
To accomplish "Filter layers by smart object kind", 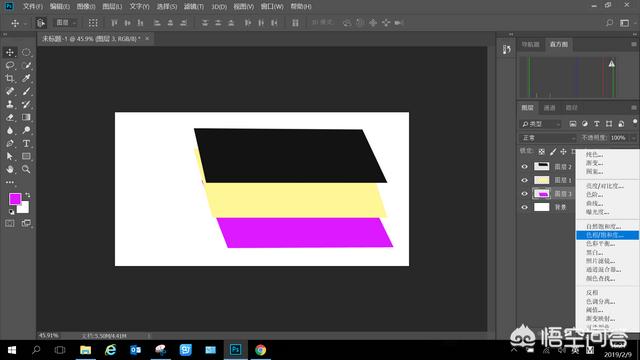I will (621, 124).
